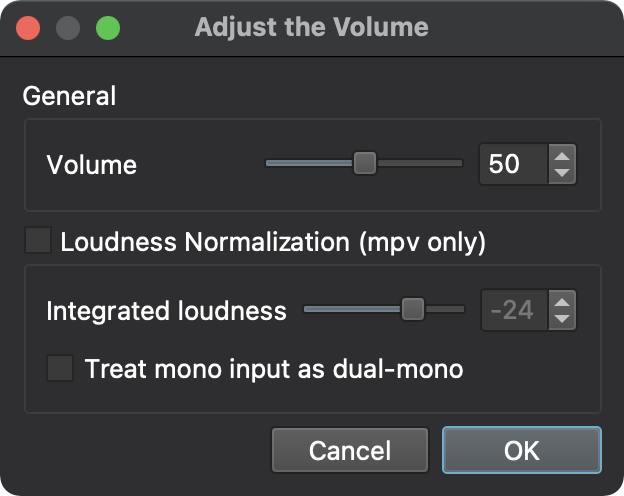This screenshot has width=624, height=496.
Task: Toggle Treat mono input as dual-mono
Action: [60, 368]
